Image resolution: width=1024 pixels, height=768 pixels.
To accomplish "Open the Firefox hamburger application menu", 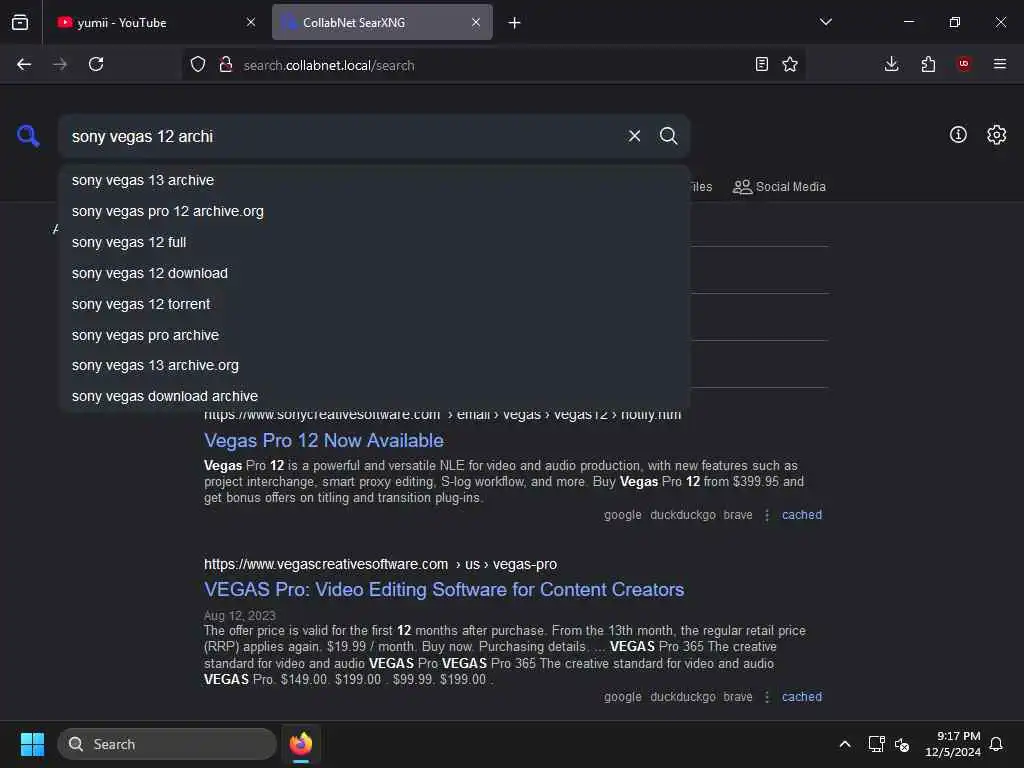I will point(1000,64).
